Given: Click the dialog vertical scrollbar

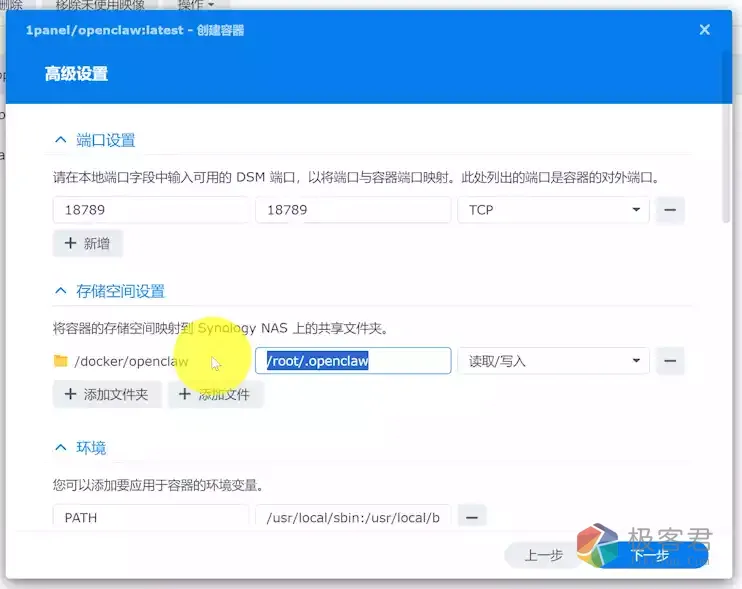Looking at the screenshot, I should click(x=726, y=137).
